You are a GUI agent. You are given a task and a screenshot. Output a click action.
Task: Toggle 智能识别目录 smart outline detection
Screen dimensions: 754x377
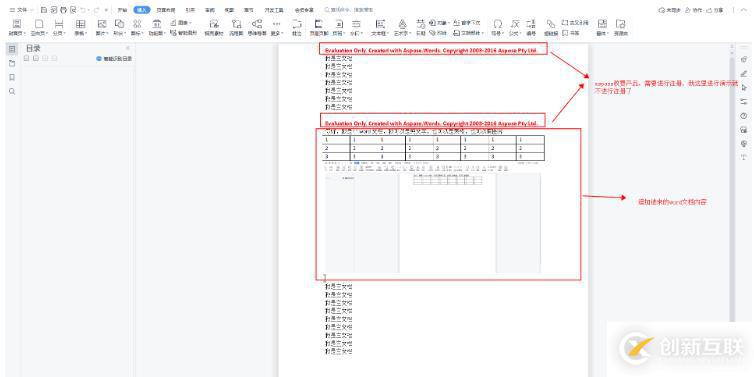[114, 59]
